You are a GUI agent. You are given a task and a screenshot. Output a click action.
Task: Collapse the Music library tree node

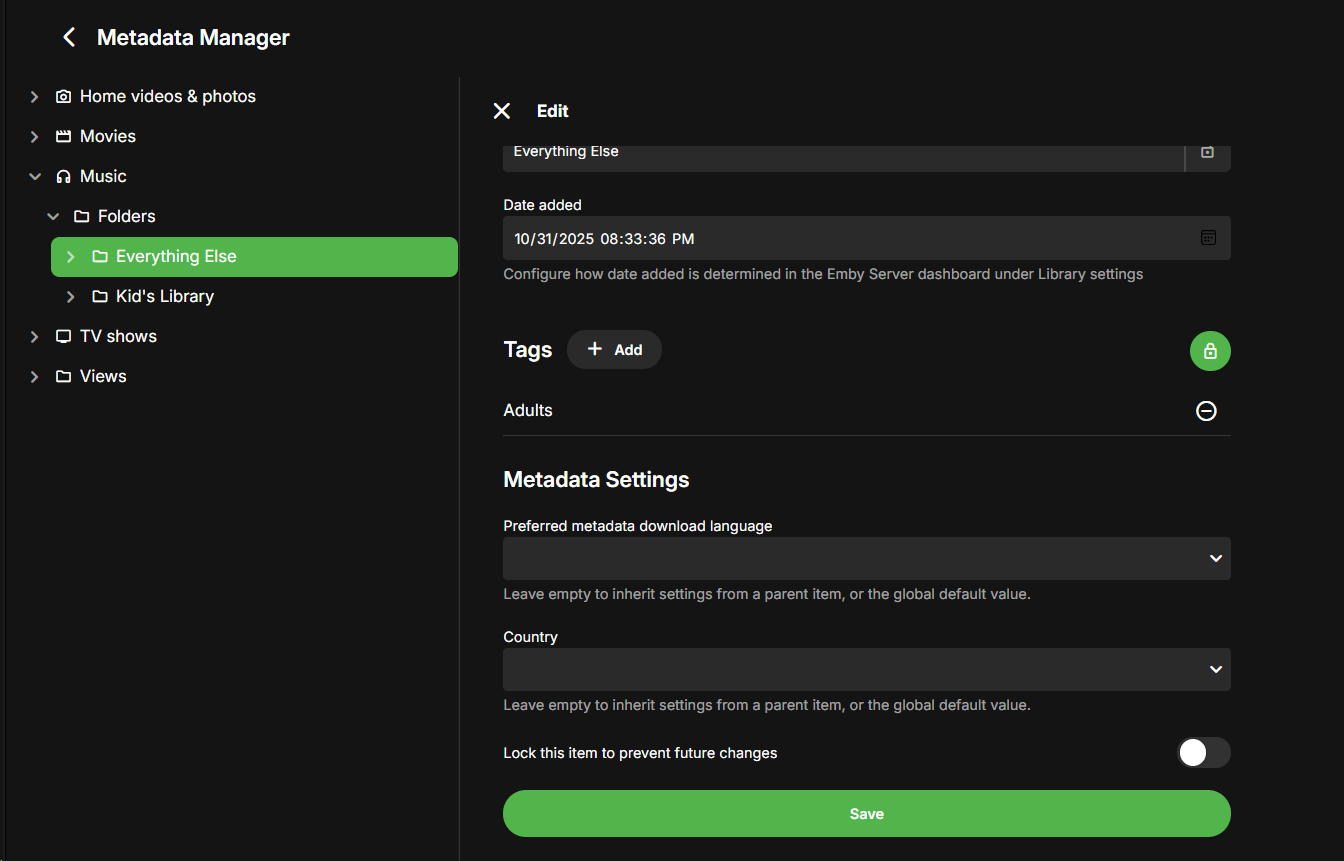[x=35, y=177]
